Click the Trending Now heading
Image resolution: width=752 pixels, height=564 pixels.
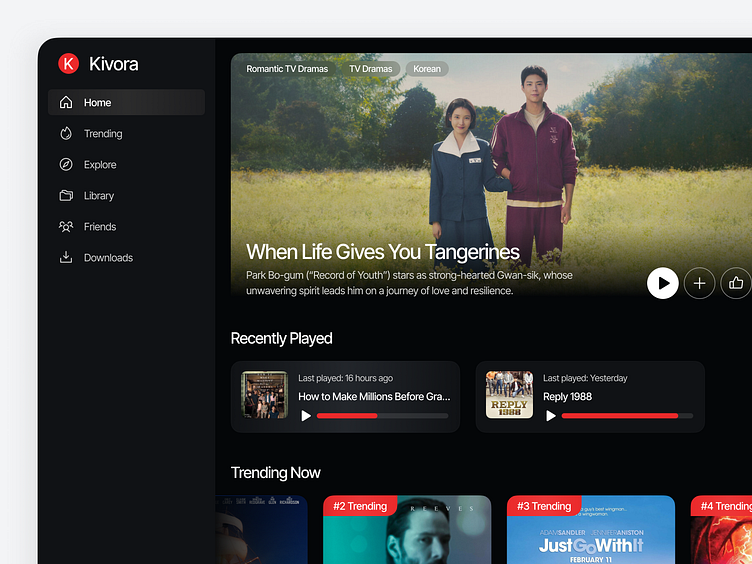(275, 473)
